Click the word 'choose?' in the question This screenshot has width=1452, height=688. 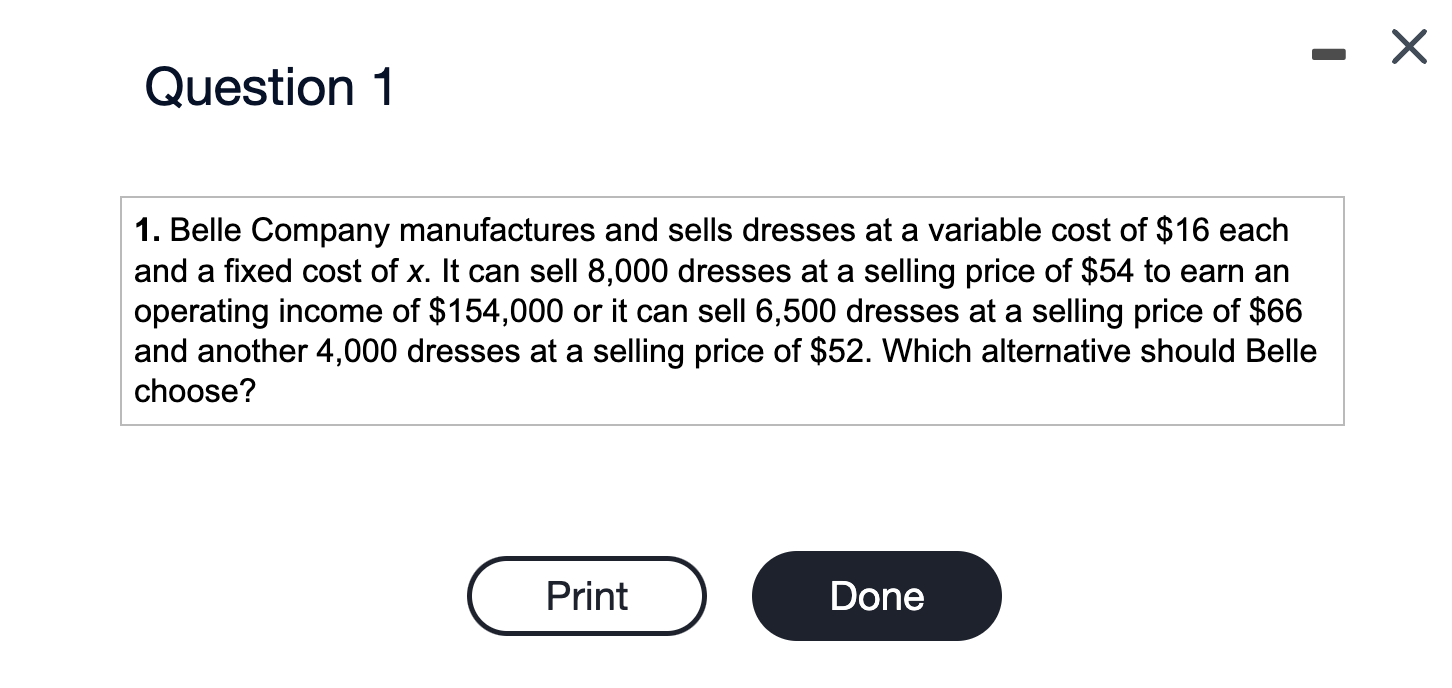coord(196,391)
